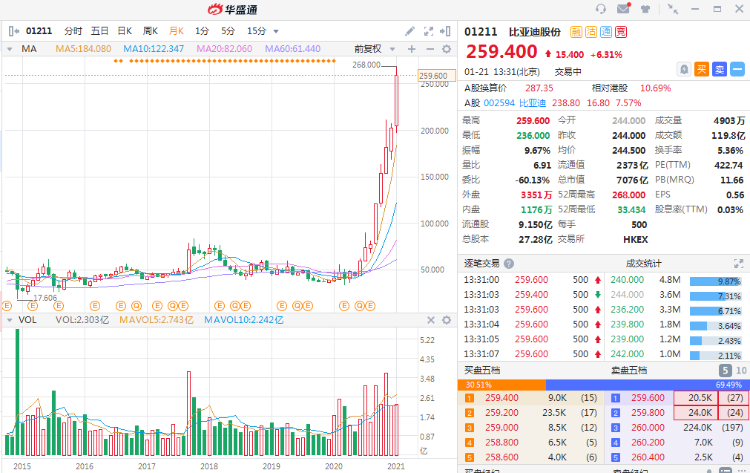Image resolution: width=750 pixels, height=473 pixels.
Task: Open the customer service headset icon
Action: [600, 9]
